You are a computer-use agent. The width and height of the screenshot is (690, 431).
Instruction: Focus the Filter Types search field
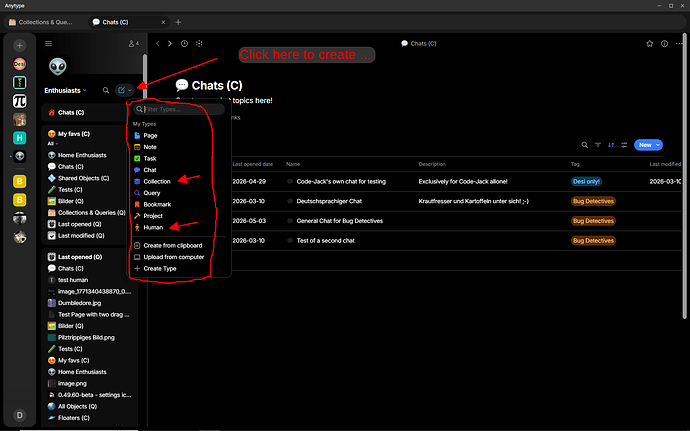(179, 109)
